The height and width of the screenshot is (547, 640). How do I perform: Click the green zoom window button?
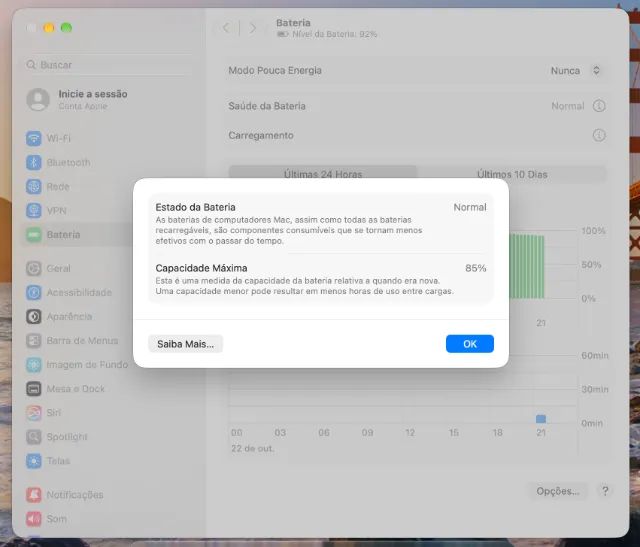67,28
